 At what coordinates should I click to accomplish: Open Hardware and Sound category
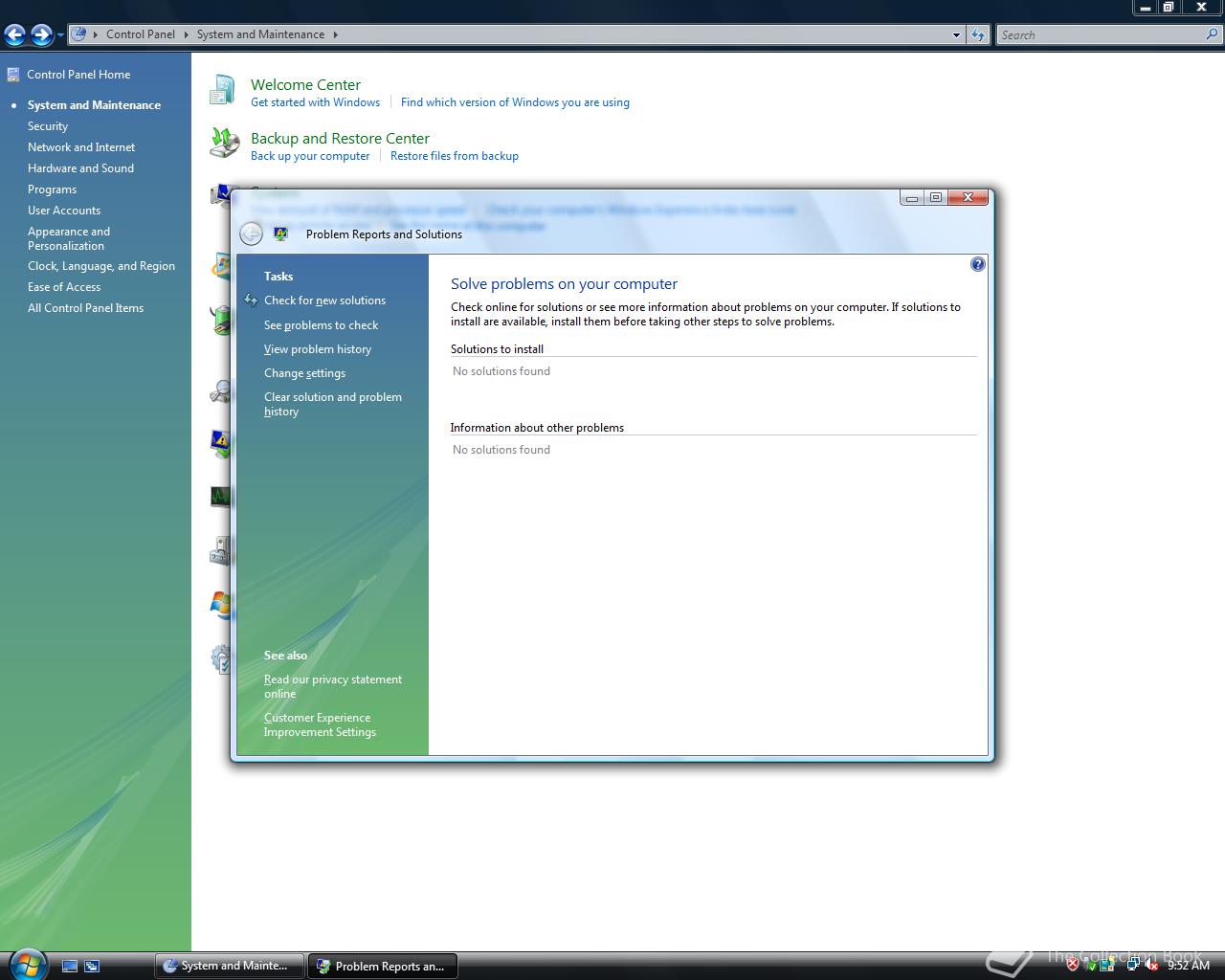tap(80, 168)
